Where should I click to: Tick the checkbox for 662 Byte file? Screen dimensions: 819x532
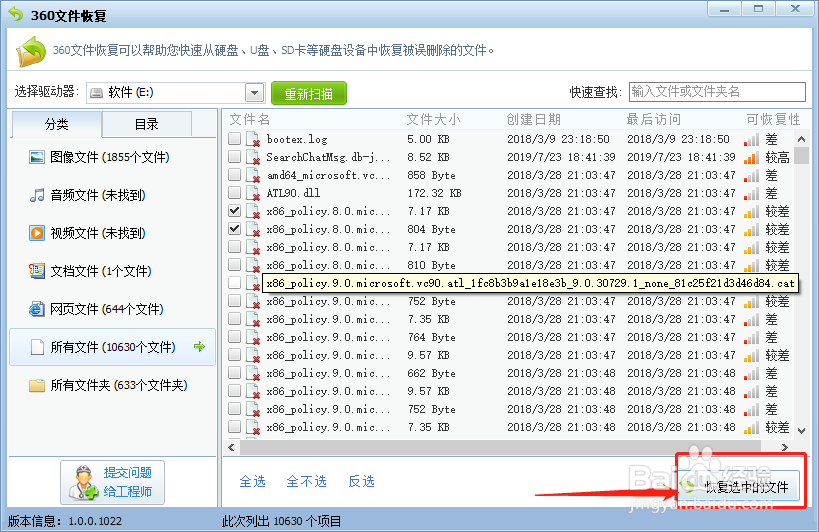tap(235, 373)
